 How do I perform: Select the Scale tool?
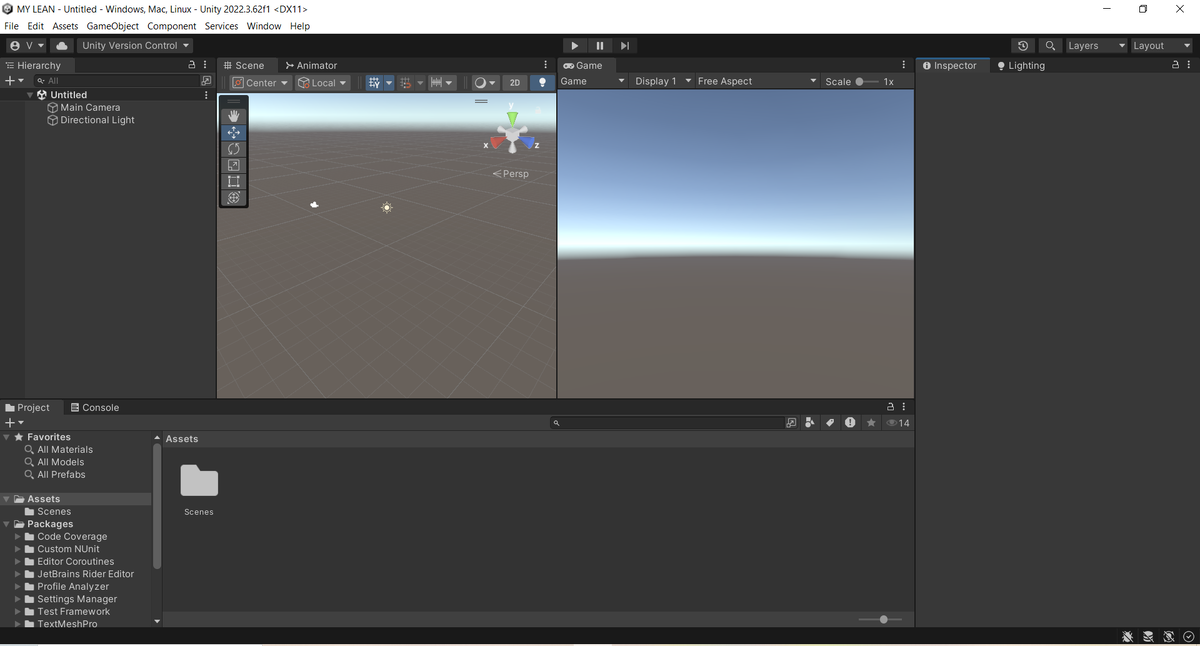(x=234, y=165)
